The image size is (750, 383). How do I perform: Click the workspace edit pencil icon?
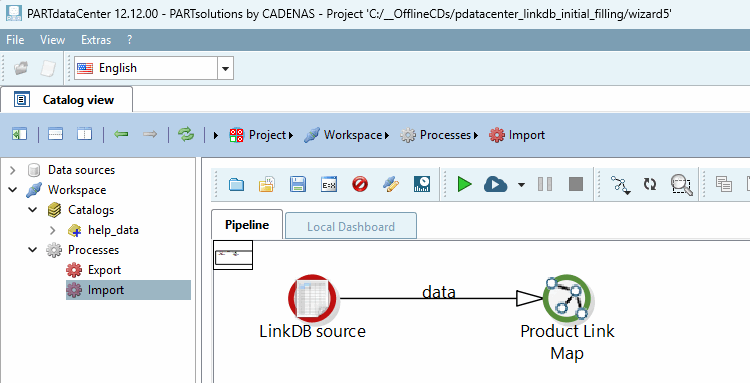click(x=391, y=184)
